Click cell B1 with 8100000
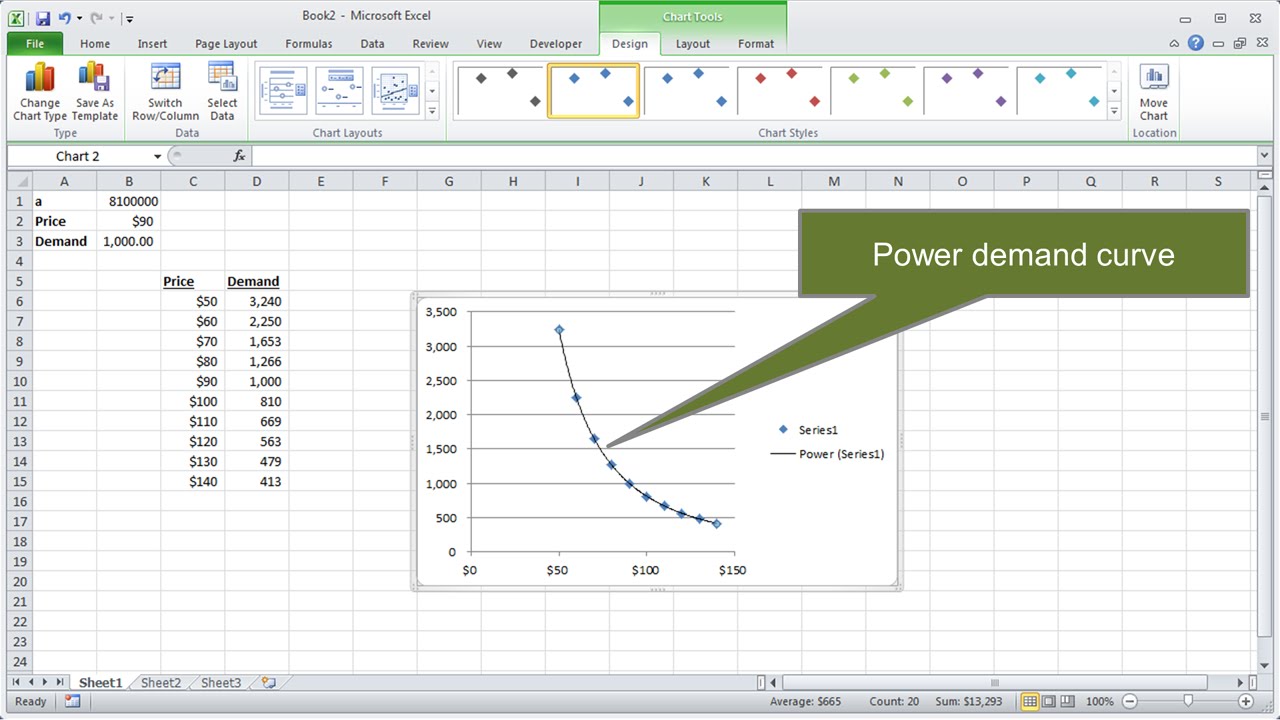 [x=129, y=201]
